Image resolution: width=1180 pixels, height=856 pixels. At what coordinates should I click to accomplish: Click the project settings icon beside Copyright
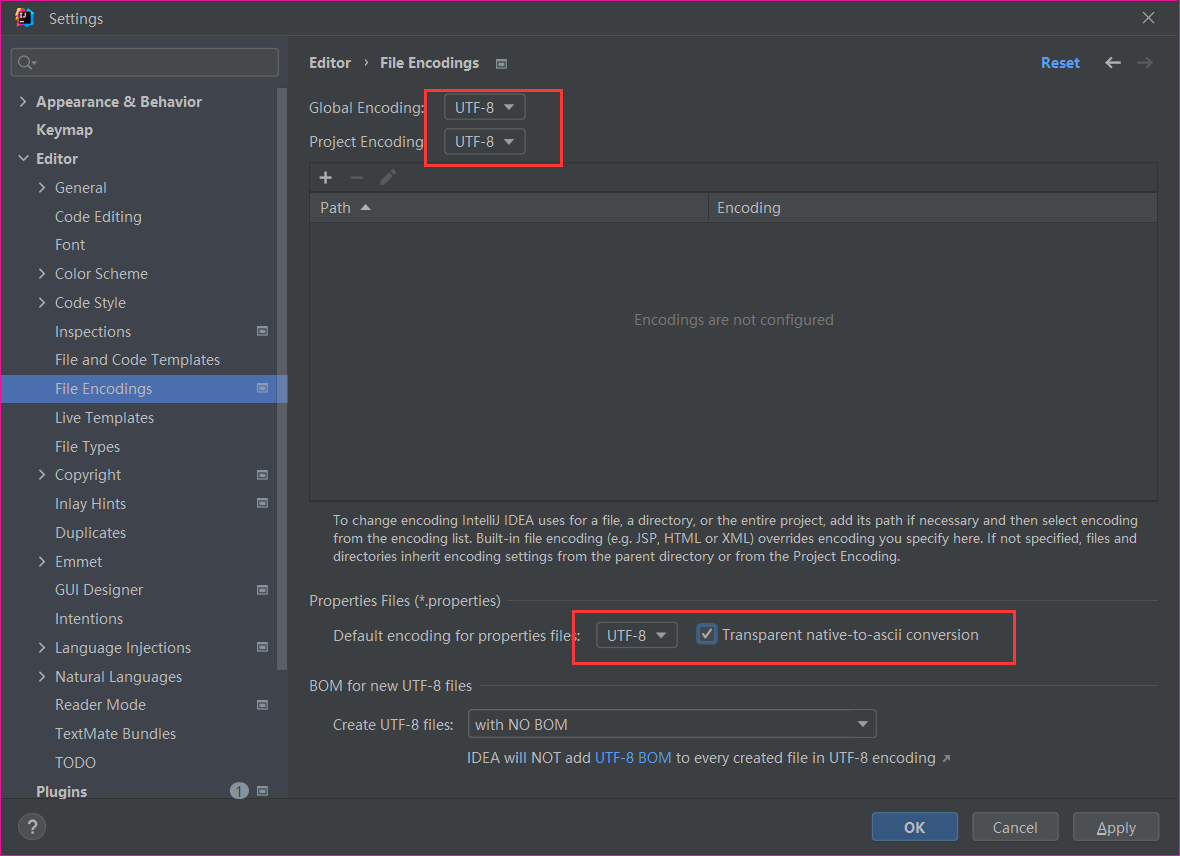(263, 475)
